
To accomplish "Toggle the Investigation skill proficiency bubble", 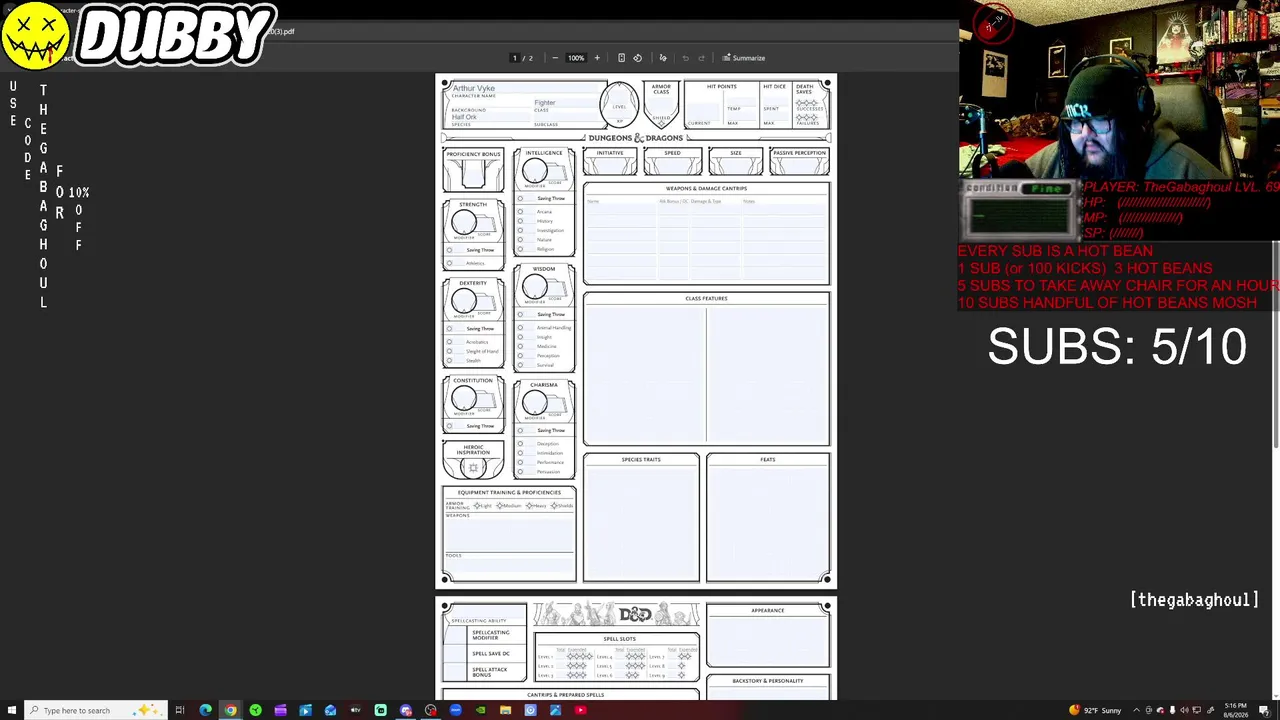I will point(520,231).
